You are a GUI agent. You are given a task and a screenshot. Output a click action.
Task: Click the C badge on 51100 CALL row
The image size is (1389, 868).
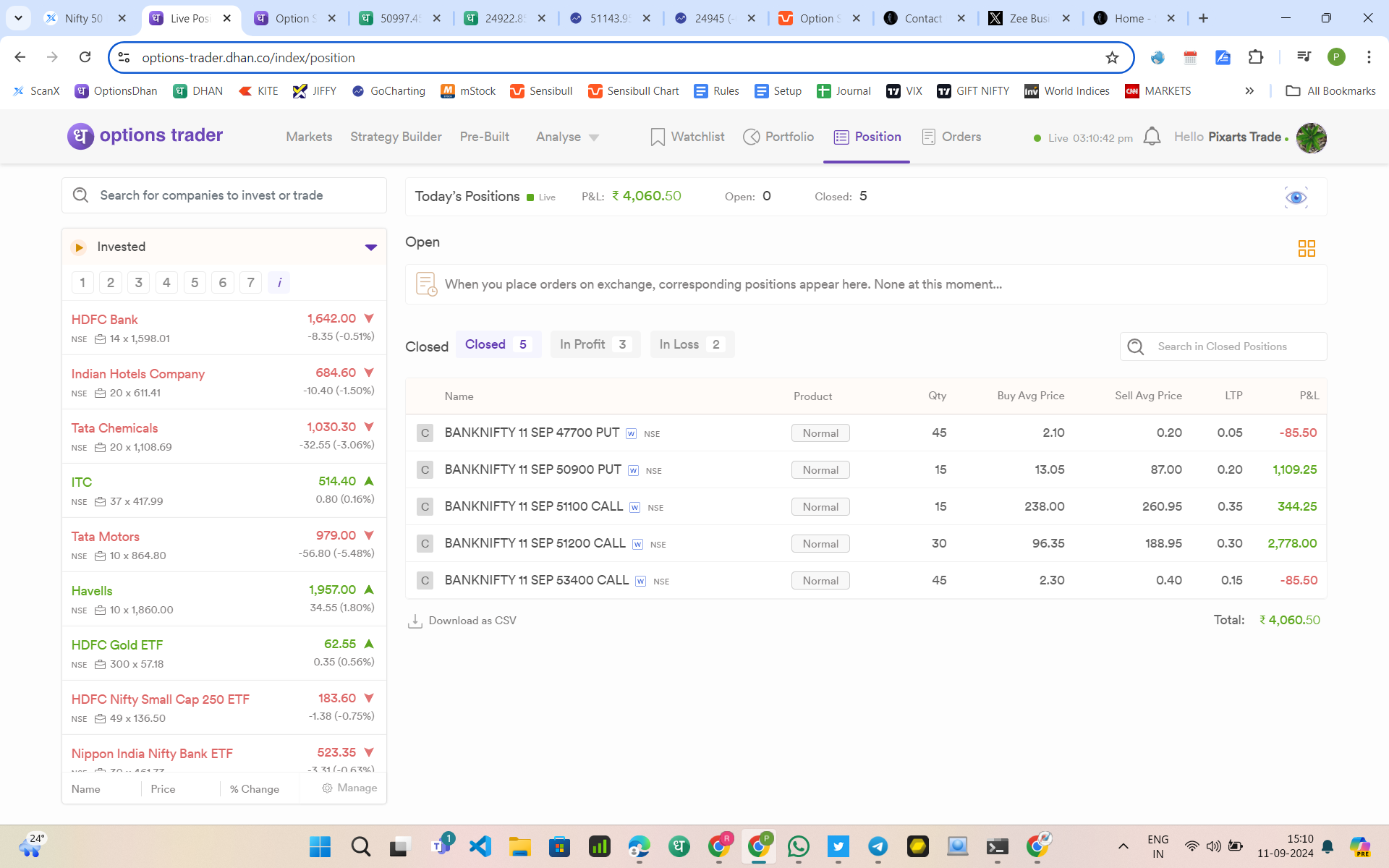(x=425, y=506)
